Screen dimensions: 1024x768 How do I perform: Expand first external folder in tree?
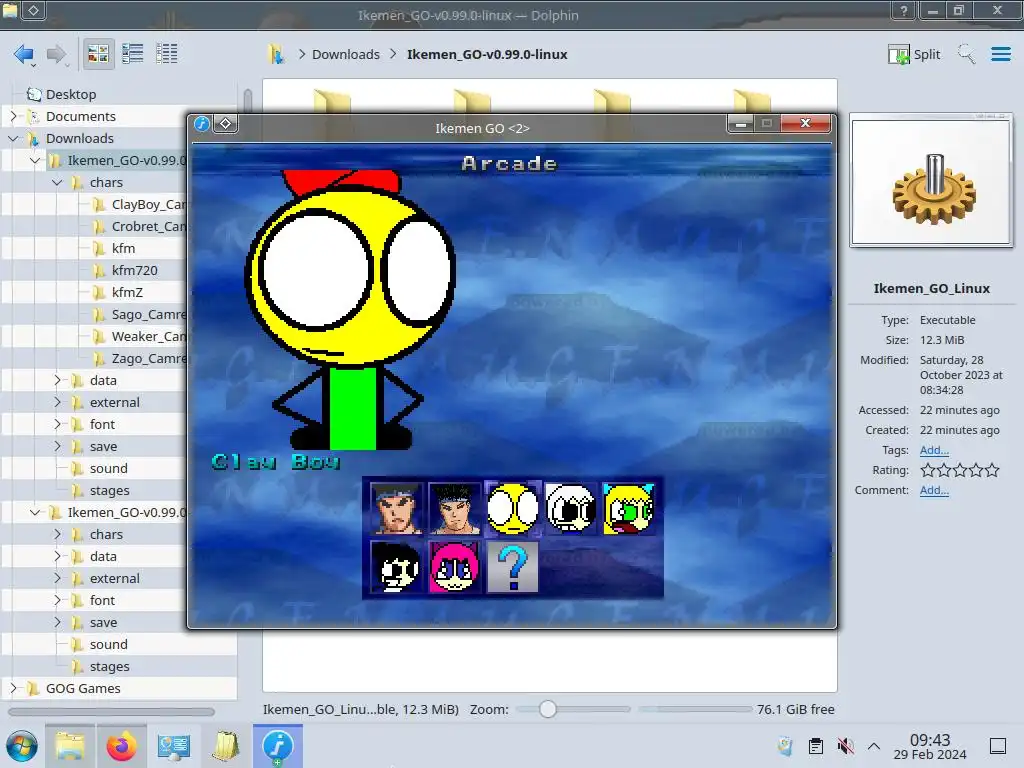(57, 402)
